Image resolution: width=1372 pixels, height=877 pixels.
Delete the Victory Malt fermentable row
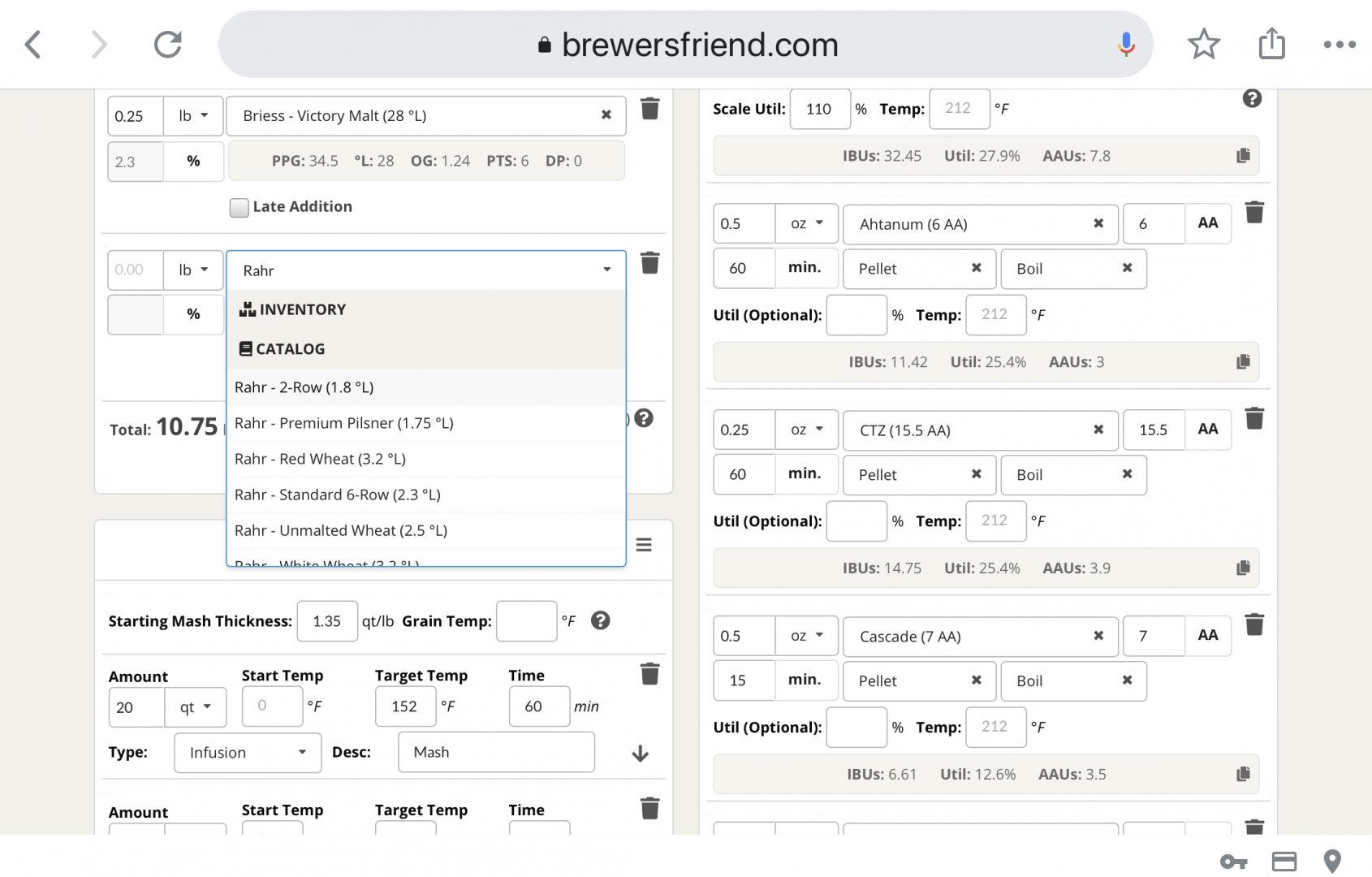point(649,109)
